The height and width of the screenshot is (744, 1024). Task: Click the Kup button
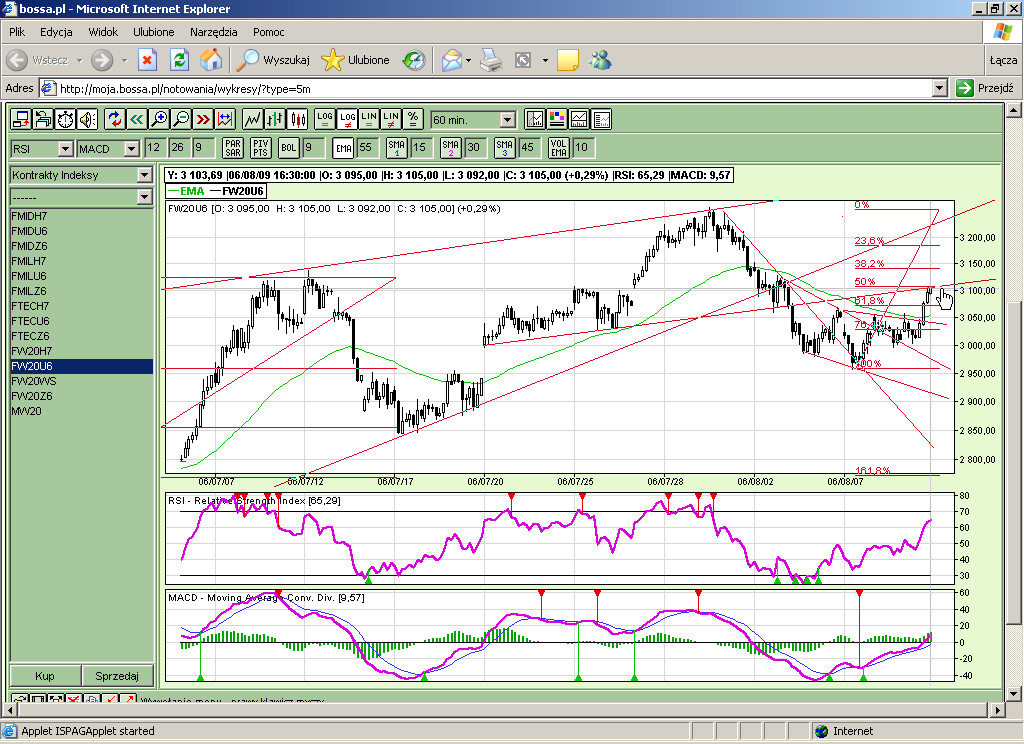point(45,676)
